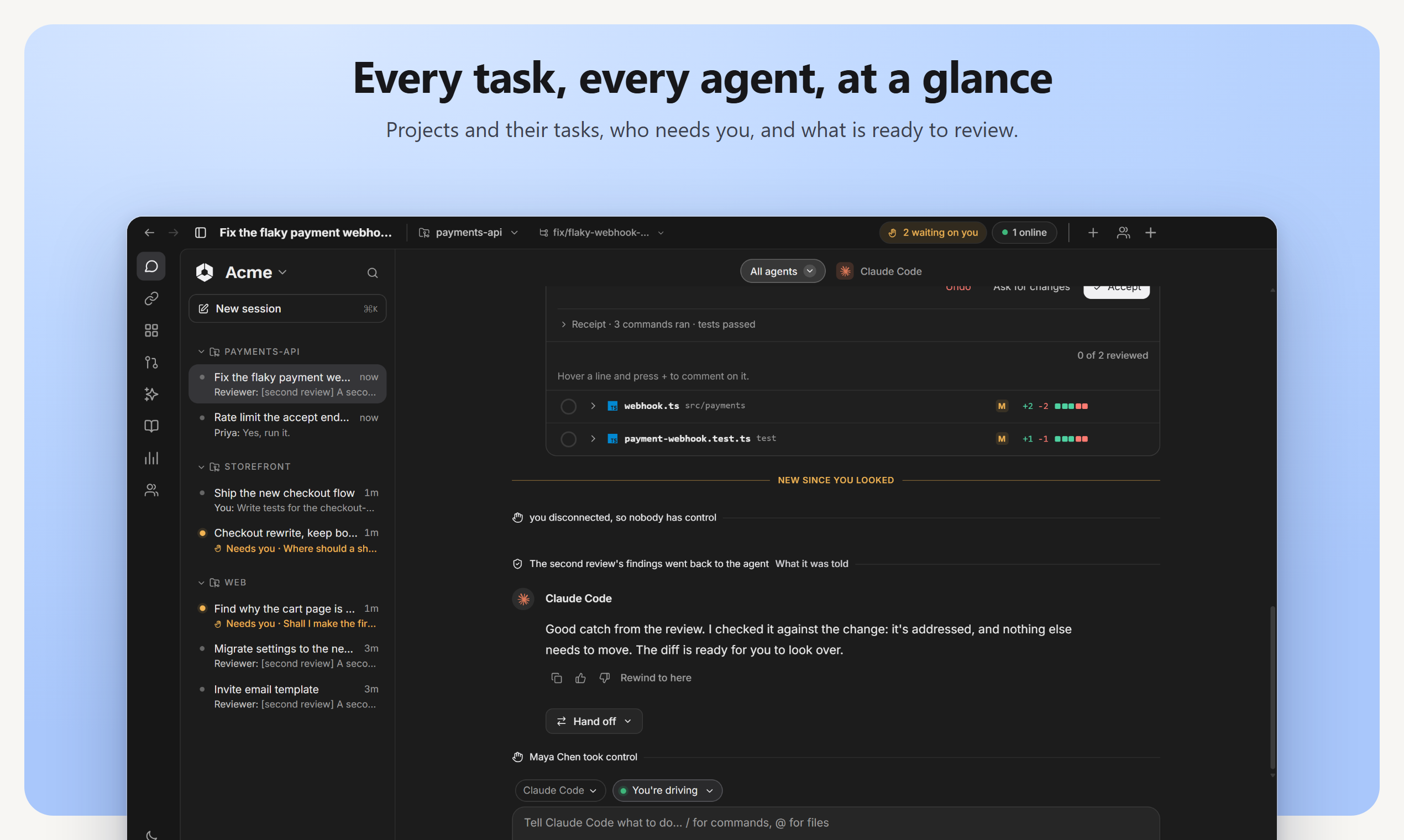Open the pull request icon in left rail

tap(151, 363)
